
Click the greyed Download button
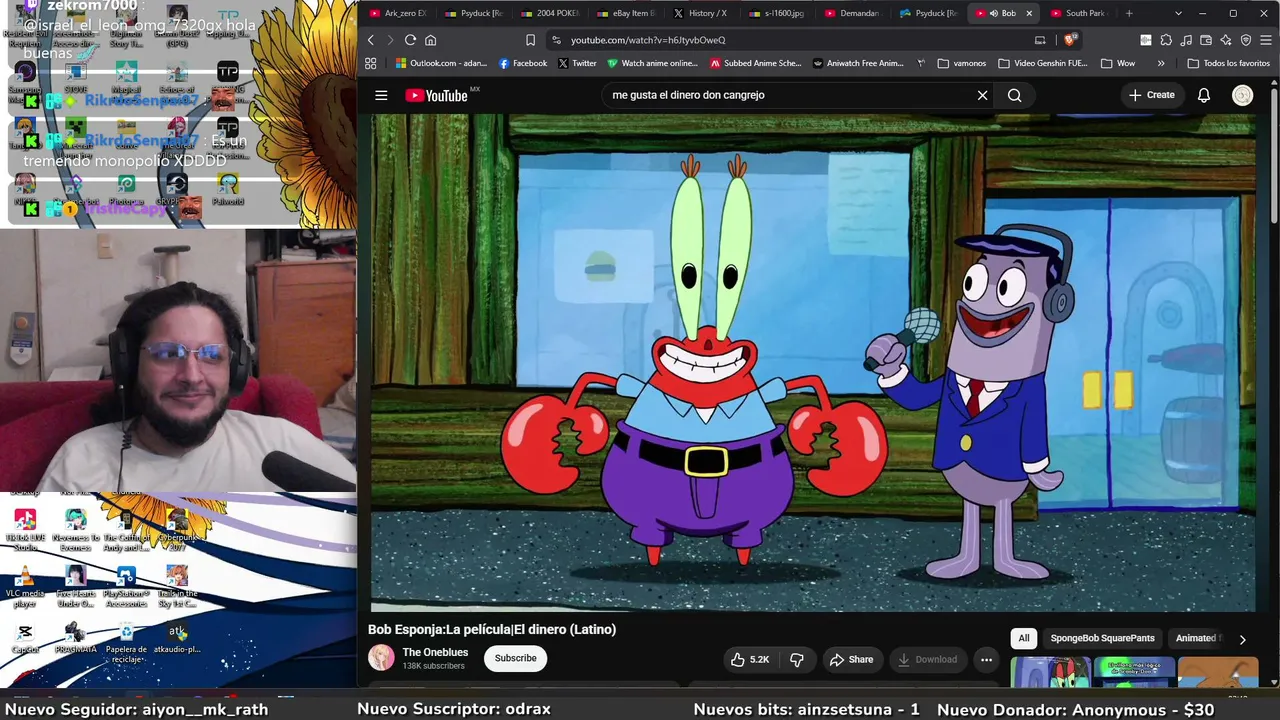click(927, 659)
